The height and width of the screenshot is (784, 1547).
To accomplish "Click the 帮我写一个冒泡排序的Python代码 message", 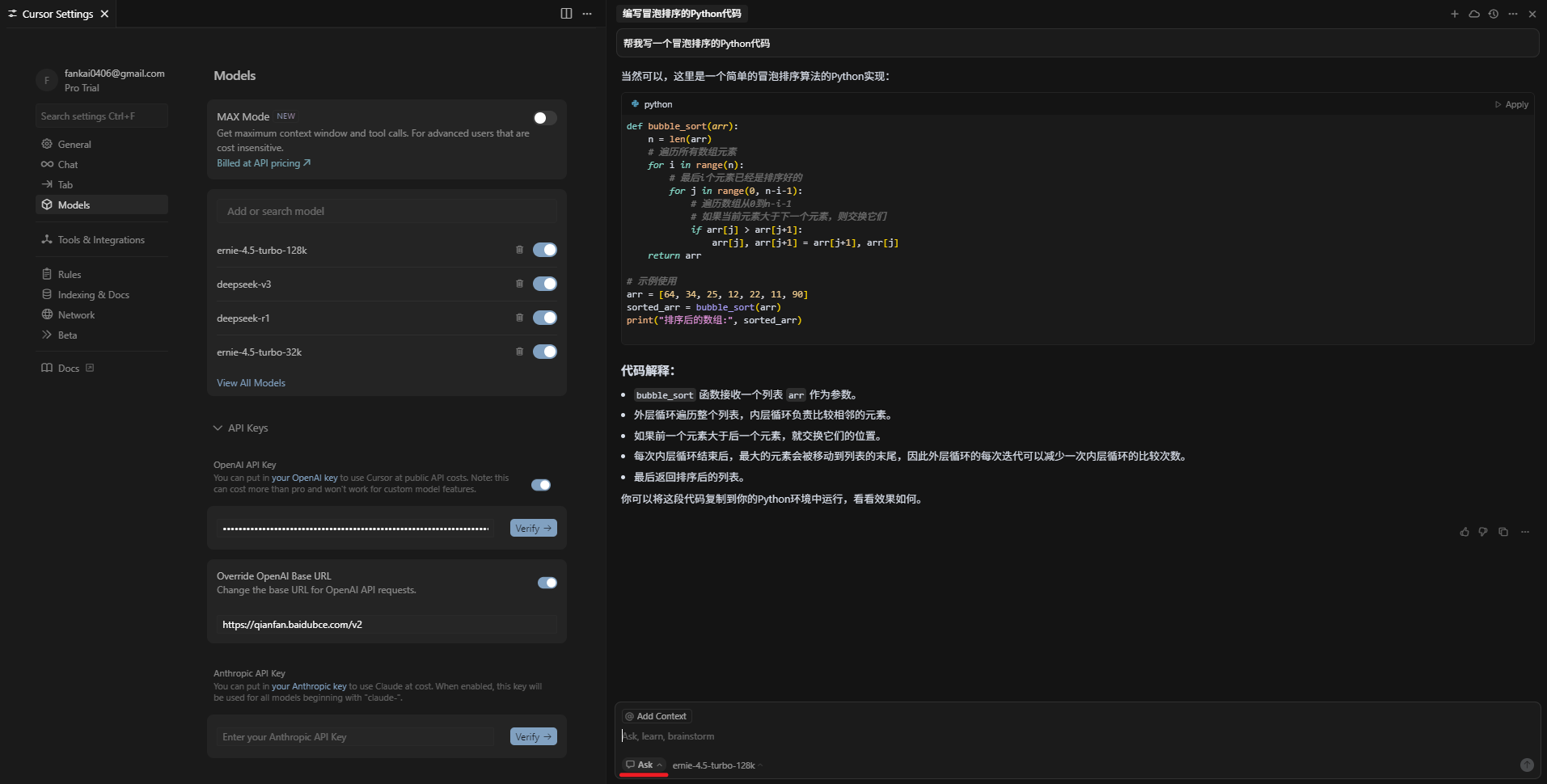I will (1077, 44).
